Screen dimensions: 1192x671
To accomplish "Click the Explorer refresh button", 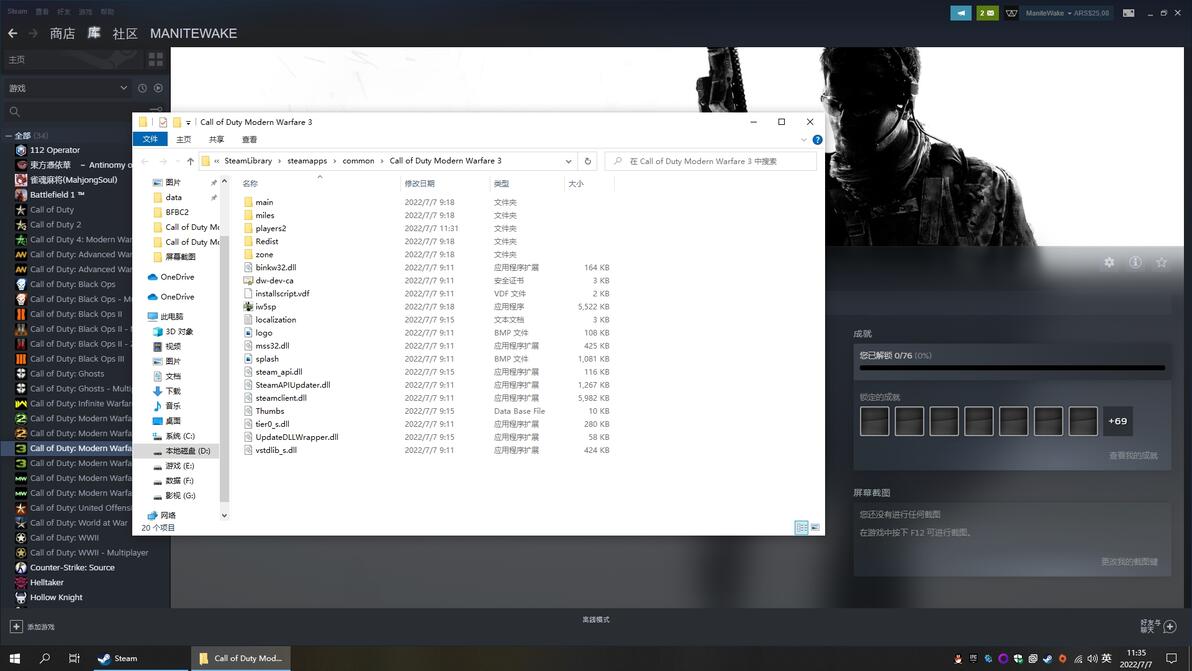I will 588,161.
